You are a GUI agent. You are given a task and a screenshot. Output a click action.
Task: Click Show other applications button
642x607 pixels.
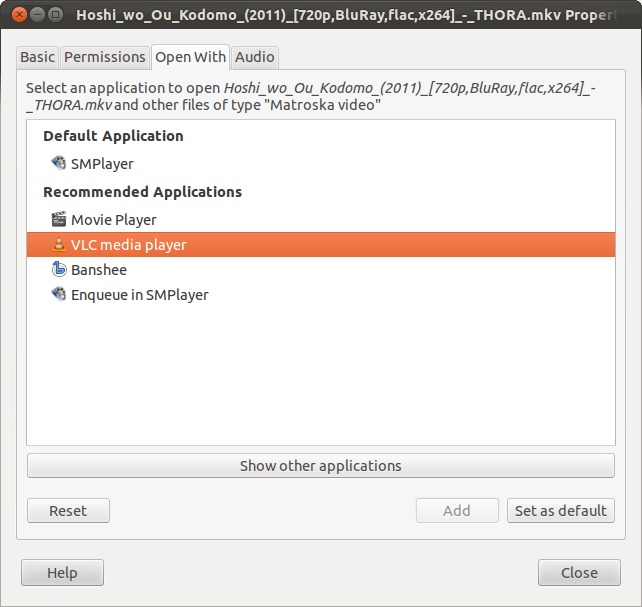click(x=321, y=465)
